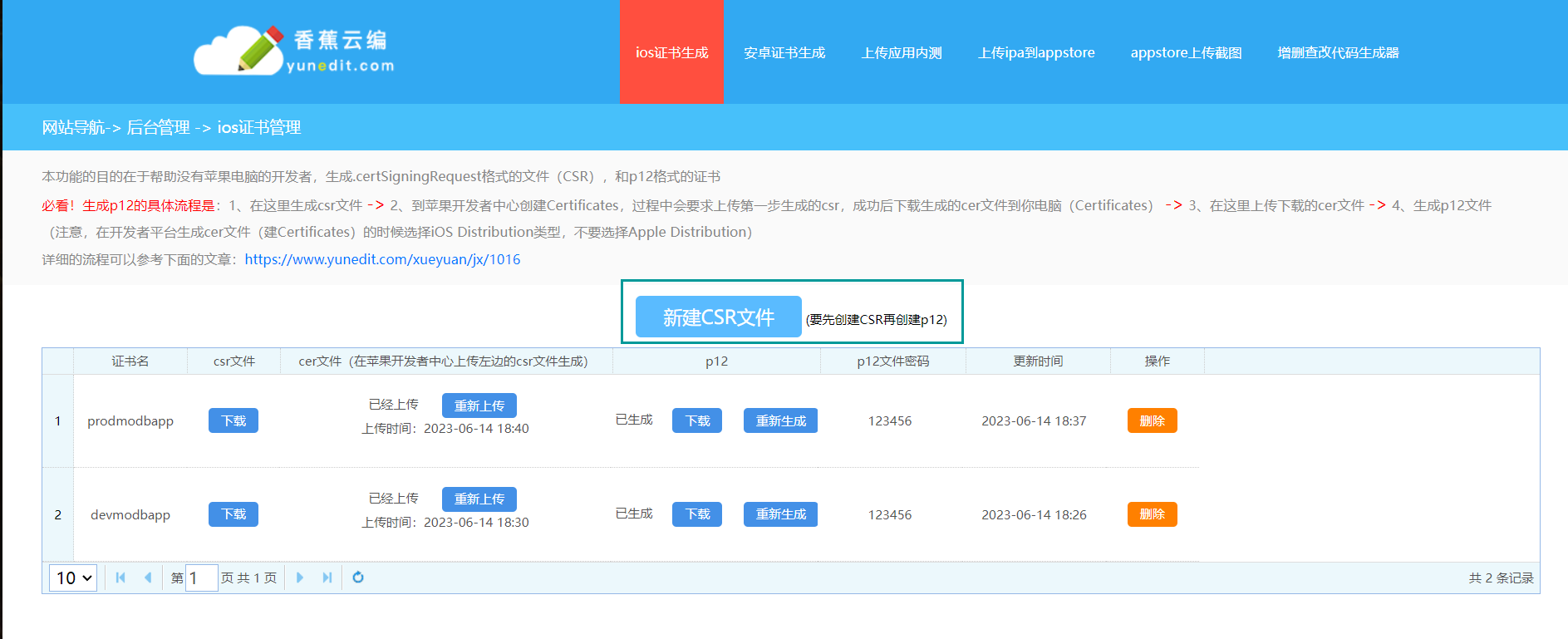Click the 操作 column header
This screenshot has height=639, width=1568.
click(1158, 361)
